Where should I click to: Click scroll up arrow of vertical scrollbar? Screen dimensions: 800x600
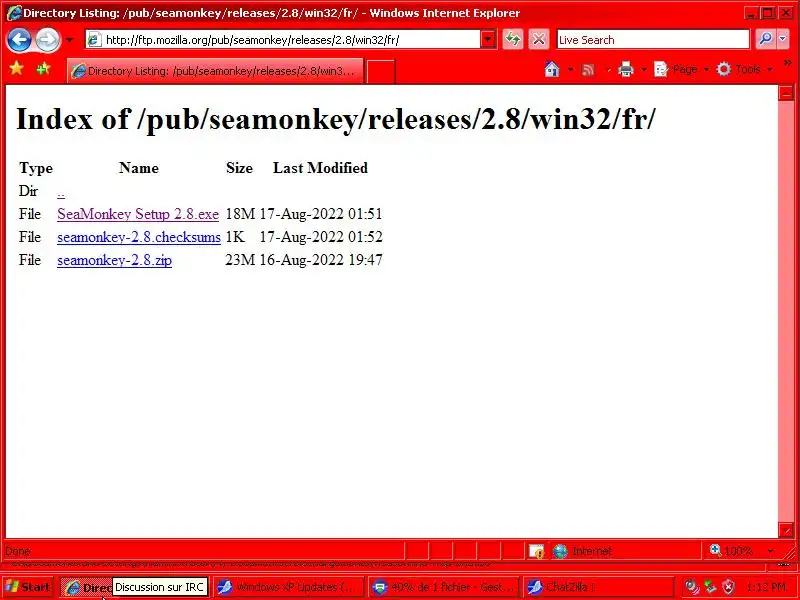pos(786,93)
